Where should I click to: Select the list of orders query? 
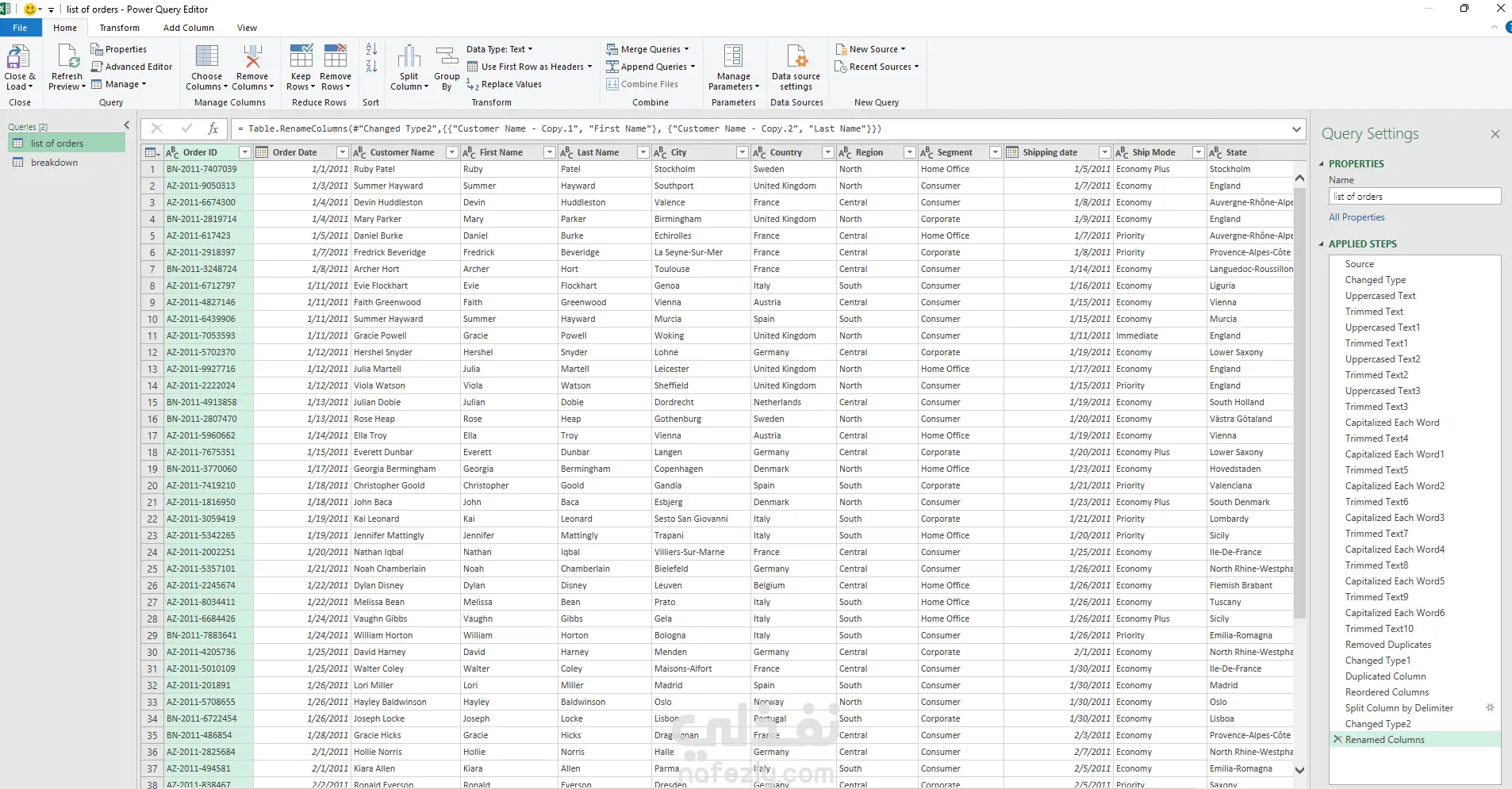(x=67, y=144)
